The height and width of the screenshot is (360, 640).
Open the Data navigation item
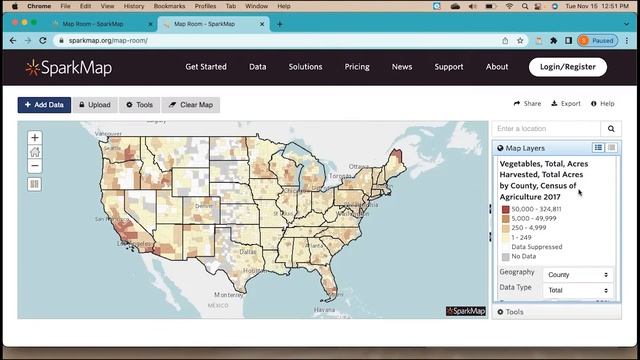(258, 67)
